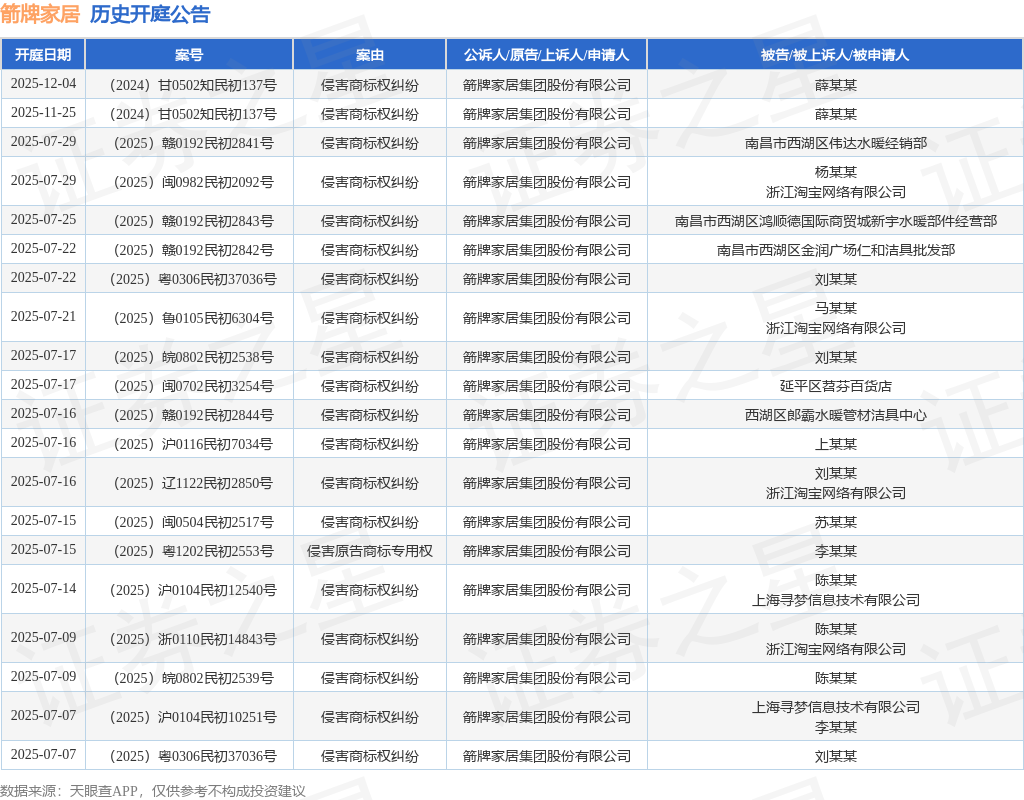Click defendant 薛某某 in the 2025-12-04 row
Viewport: 1024px width, 800px height.
[x=835, y=85]
